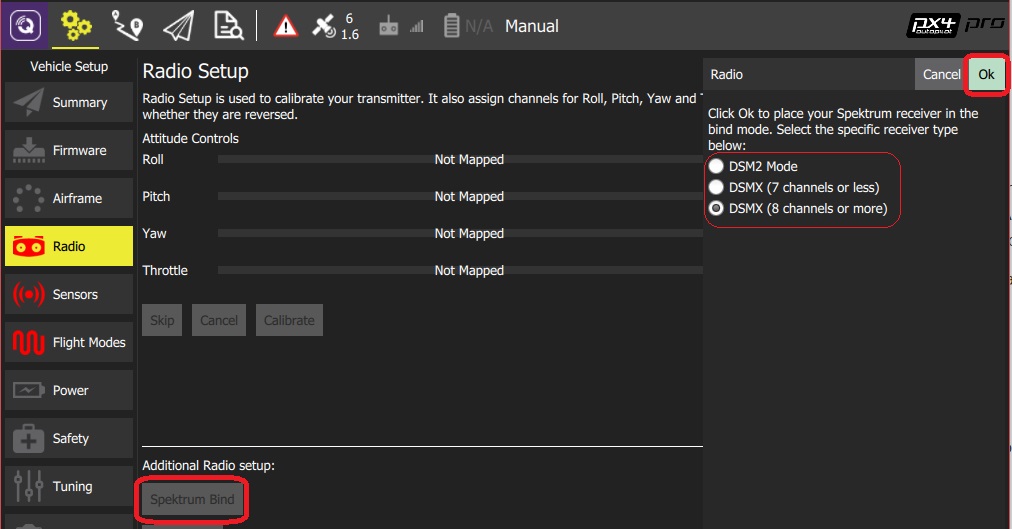This screenshot has height=529, width=1012.
Task: Open the Manual flight mode selector
Action: (531, 27)
